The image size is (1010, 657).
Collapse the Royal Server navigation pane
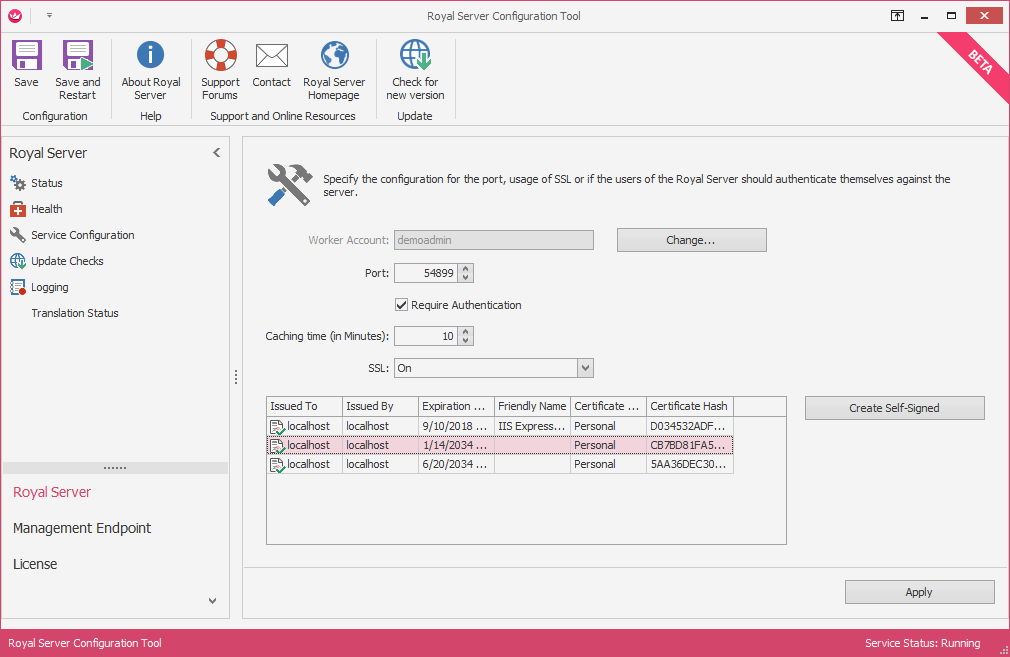click(217, 153)
